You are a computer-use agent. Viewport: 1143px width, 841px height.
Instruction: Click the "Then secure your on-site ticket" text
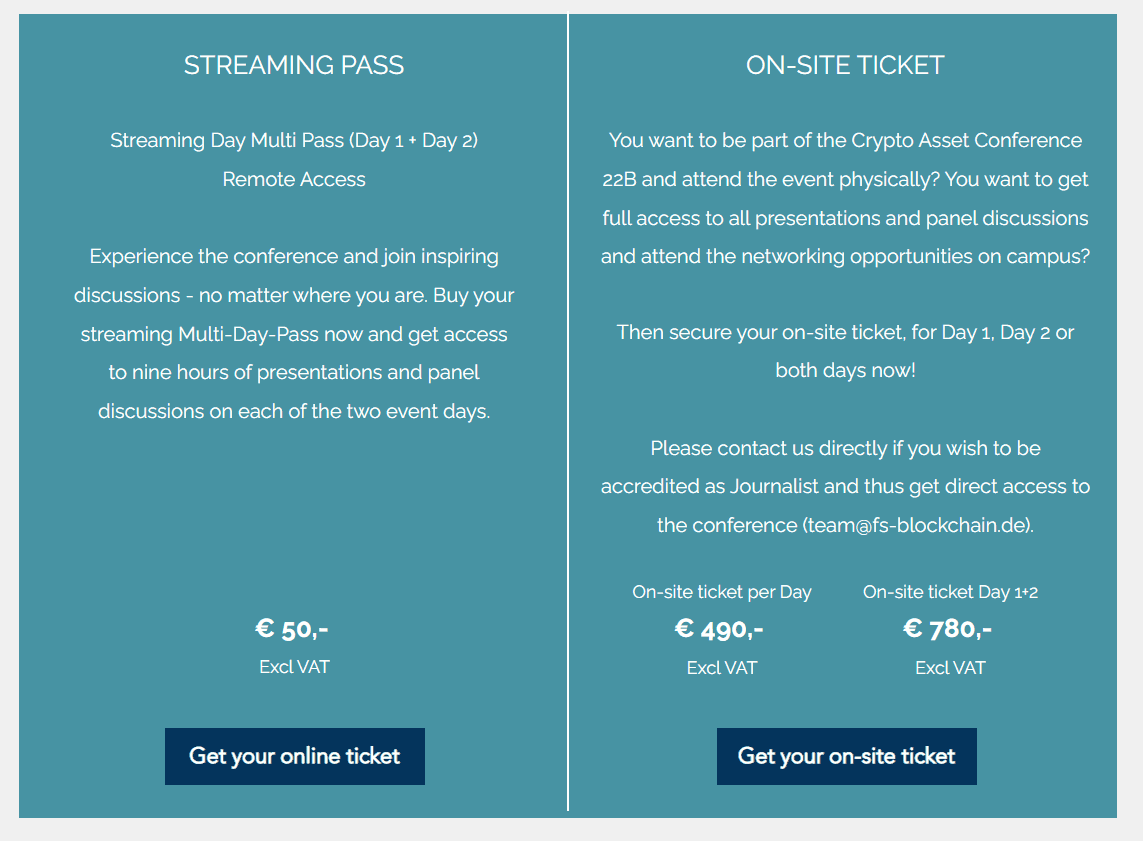pyautogui.click(x=845, y=351)
